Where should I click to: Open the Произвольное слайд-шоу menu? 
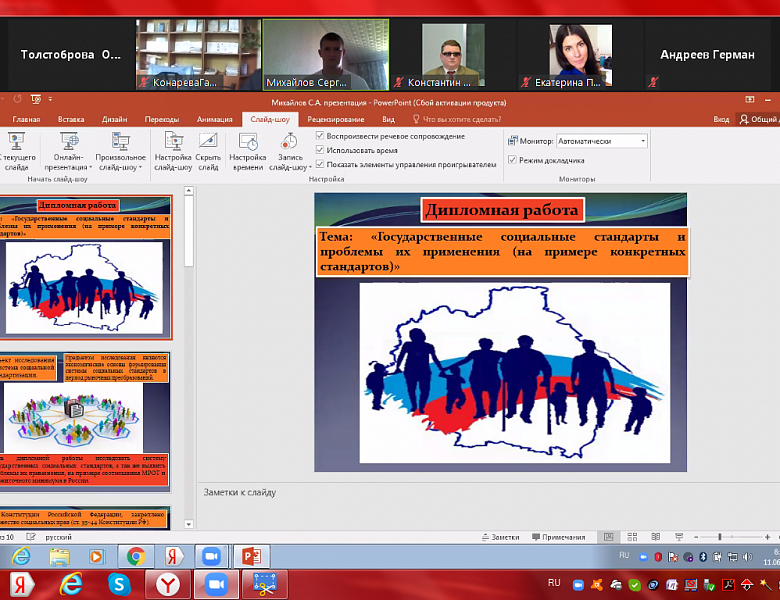(120, 151)
